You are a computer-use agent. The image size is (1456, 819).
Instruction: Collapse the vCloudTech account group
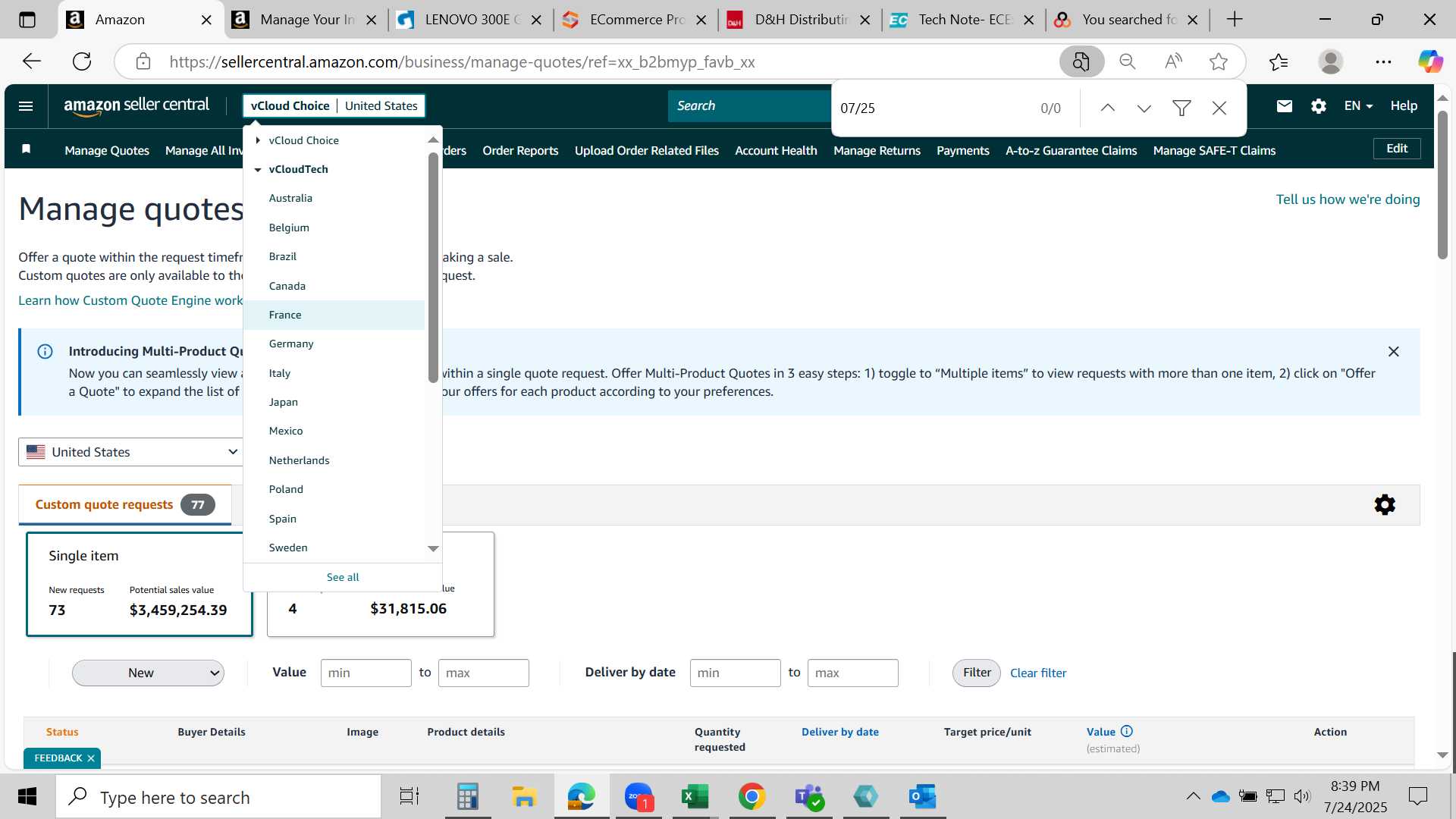pyautogui.click(x=258, y=170)
